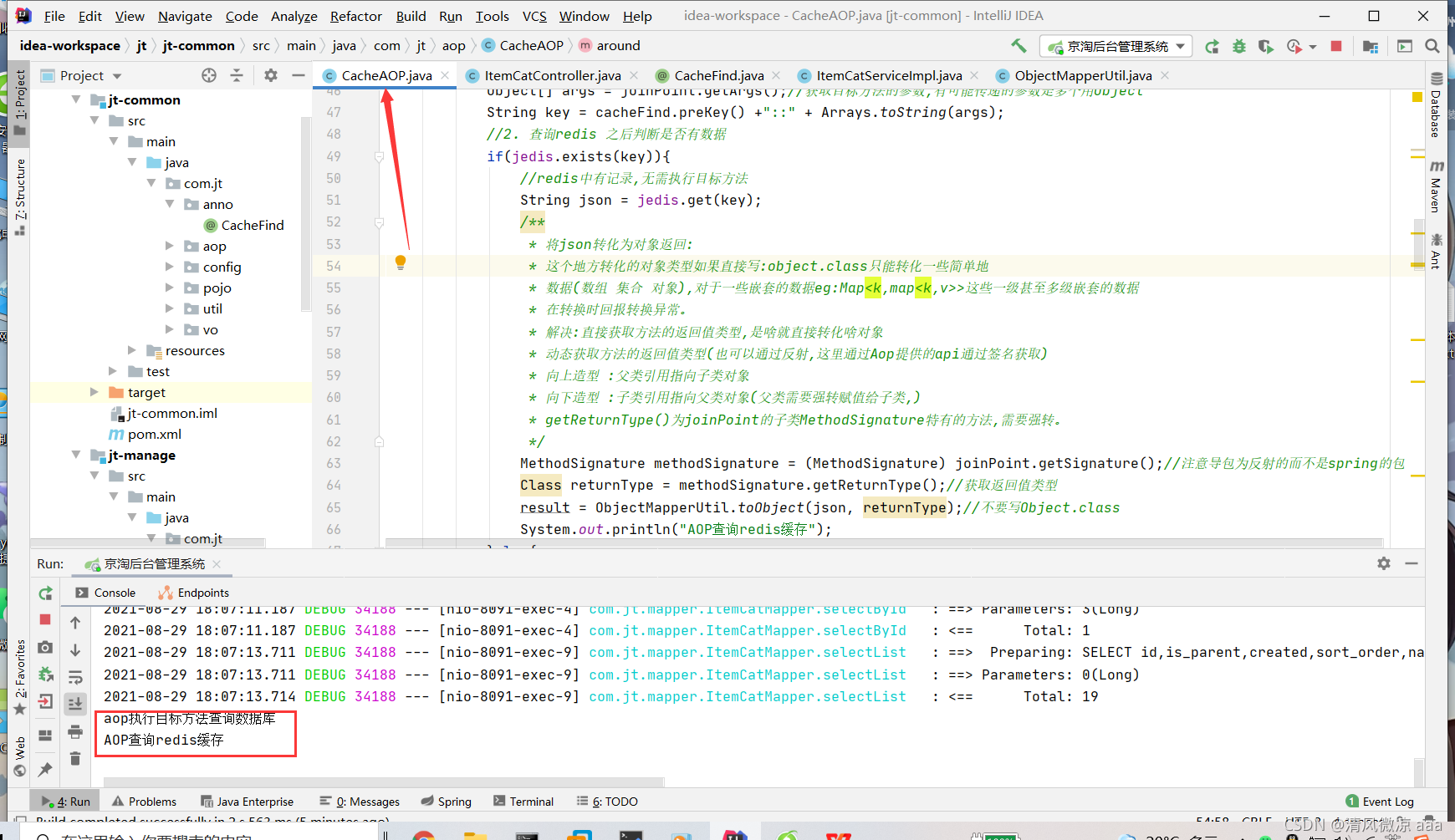Expand the config package
1455x840 pixels.
tap(170, 267)
